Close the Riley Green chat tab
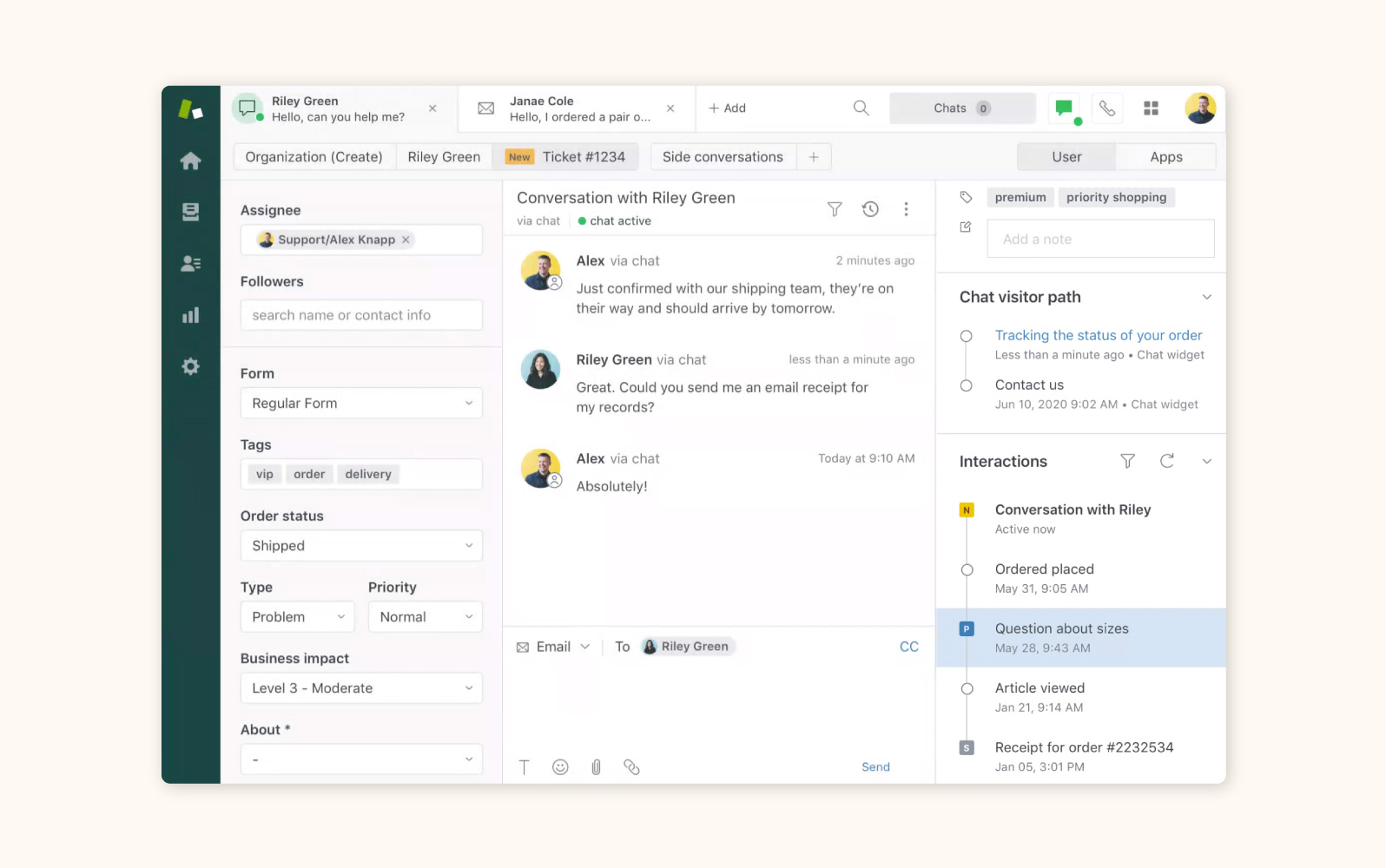The height and width of the screenshot is (868, 1386). click(432, 108)
